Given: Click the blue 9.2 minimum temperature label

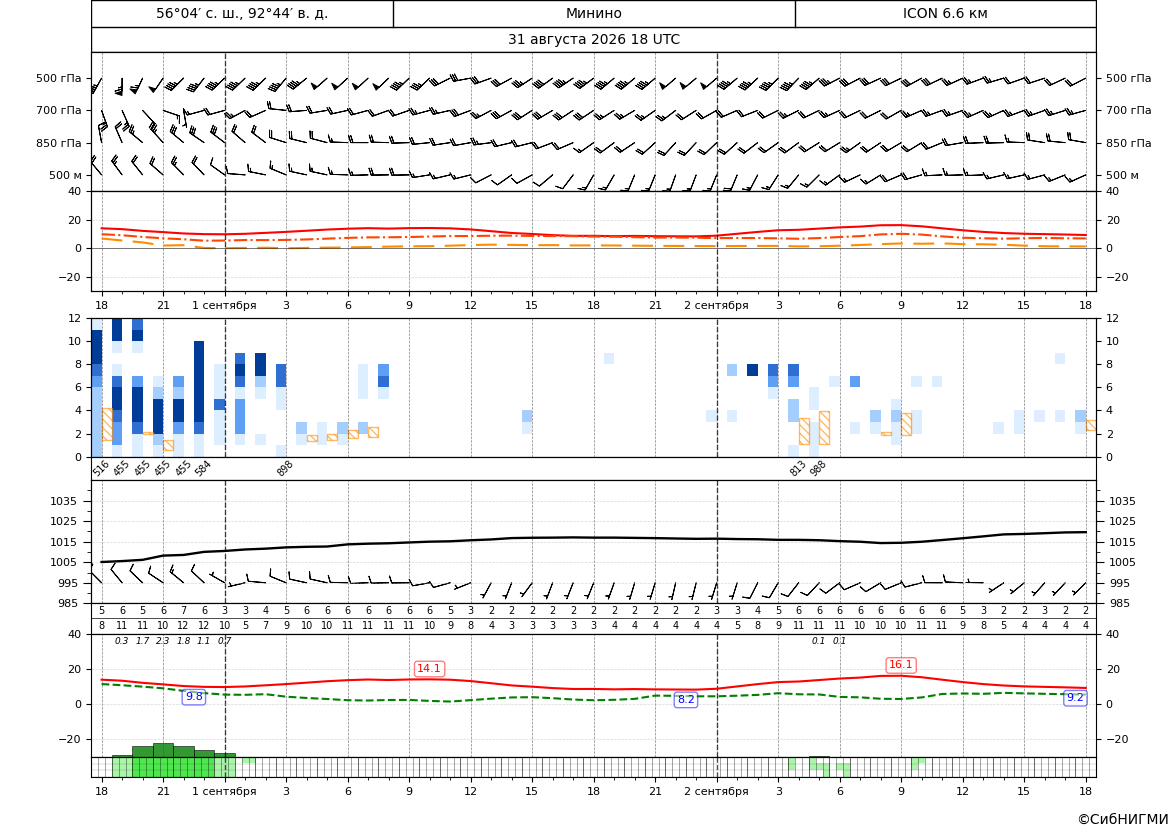Looking at the screenshot, I should 1075,698.
